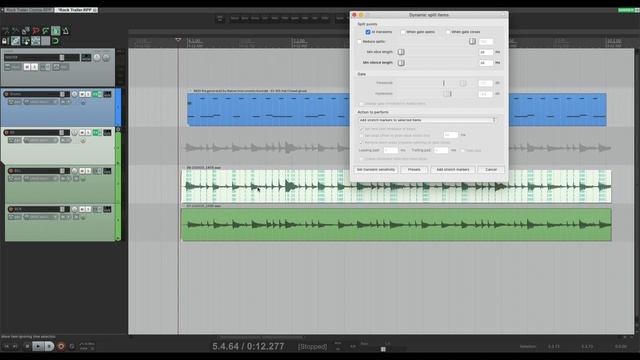Click the Min slice length value field
The width and height of the screenshot is (640, 360).
coord(486,52)
